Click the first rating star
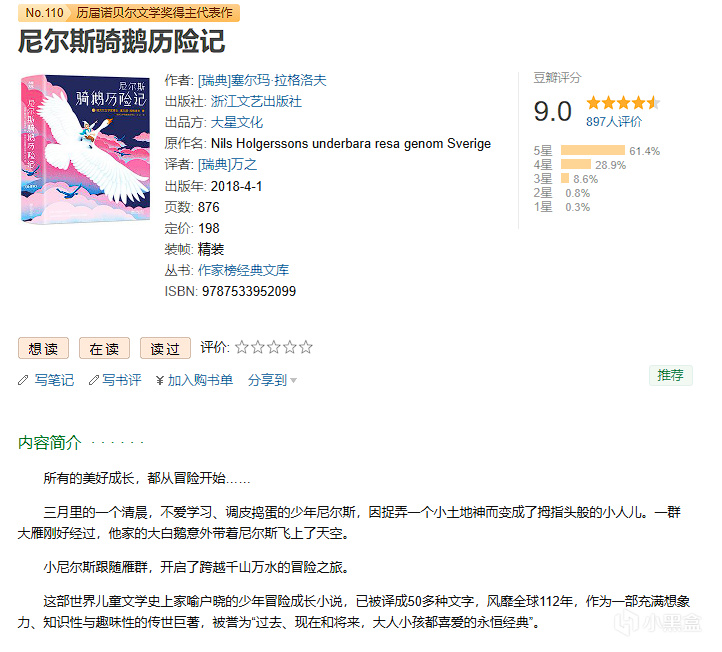The image size is (722, 652). [242, 347]
